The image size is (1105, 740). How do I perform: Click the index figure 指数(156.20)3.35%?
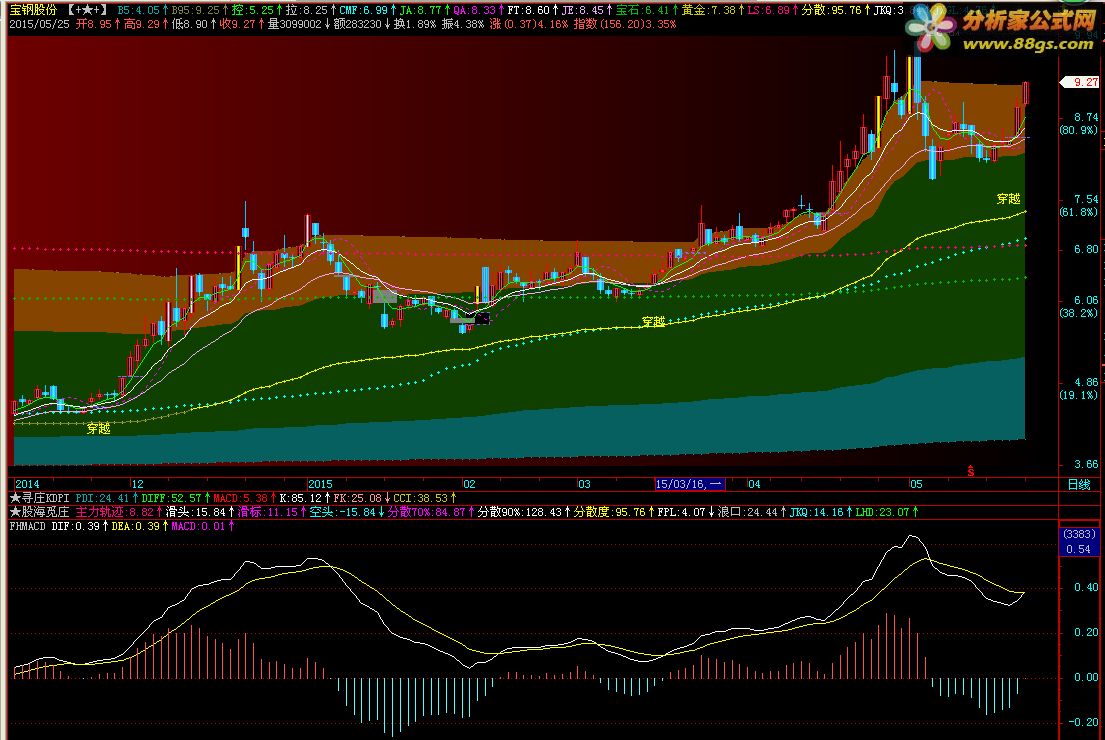pos(624,24)
